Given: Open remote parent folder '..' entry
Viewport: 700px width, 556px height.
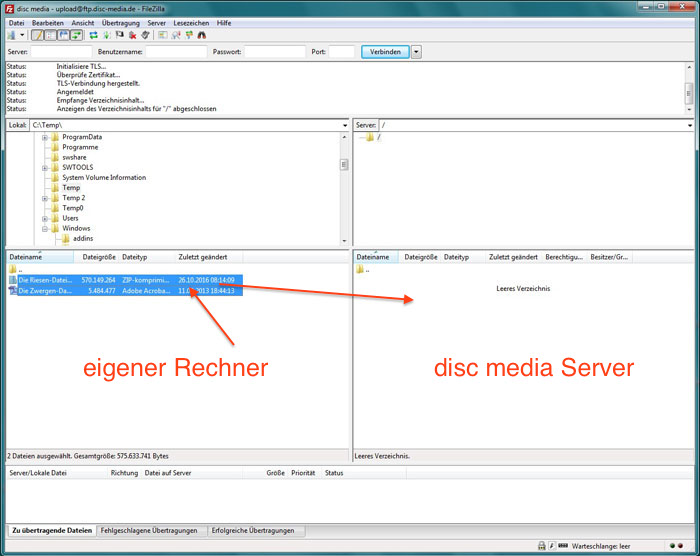Looking at the screenshot, I should (362, 269).
